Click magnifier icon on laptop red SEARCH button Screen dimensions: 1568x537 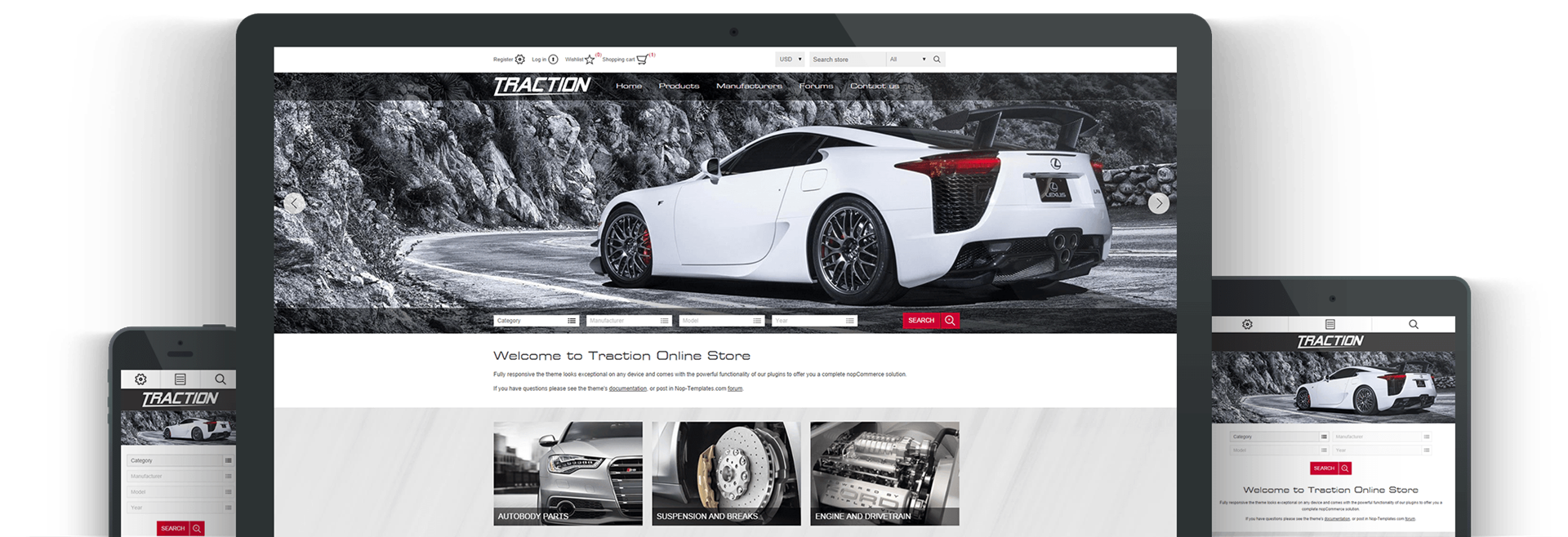coord(950,321)
